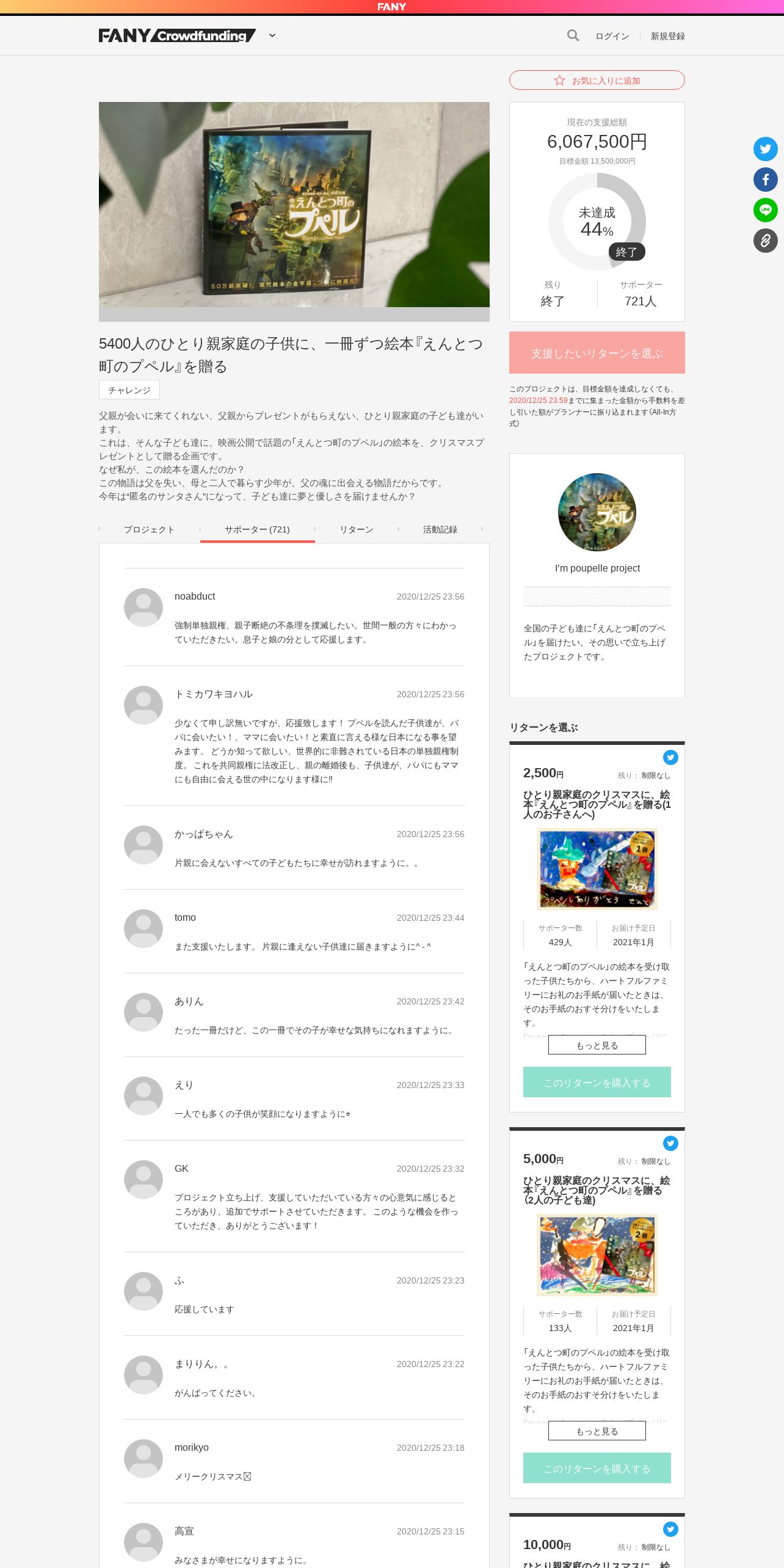Image resolution: width=784 pixels, height=1568 pixels.
Task: Tweet the 5,000円 return via Twitter icon
Action: (670, 1143)
